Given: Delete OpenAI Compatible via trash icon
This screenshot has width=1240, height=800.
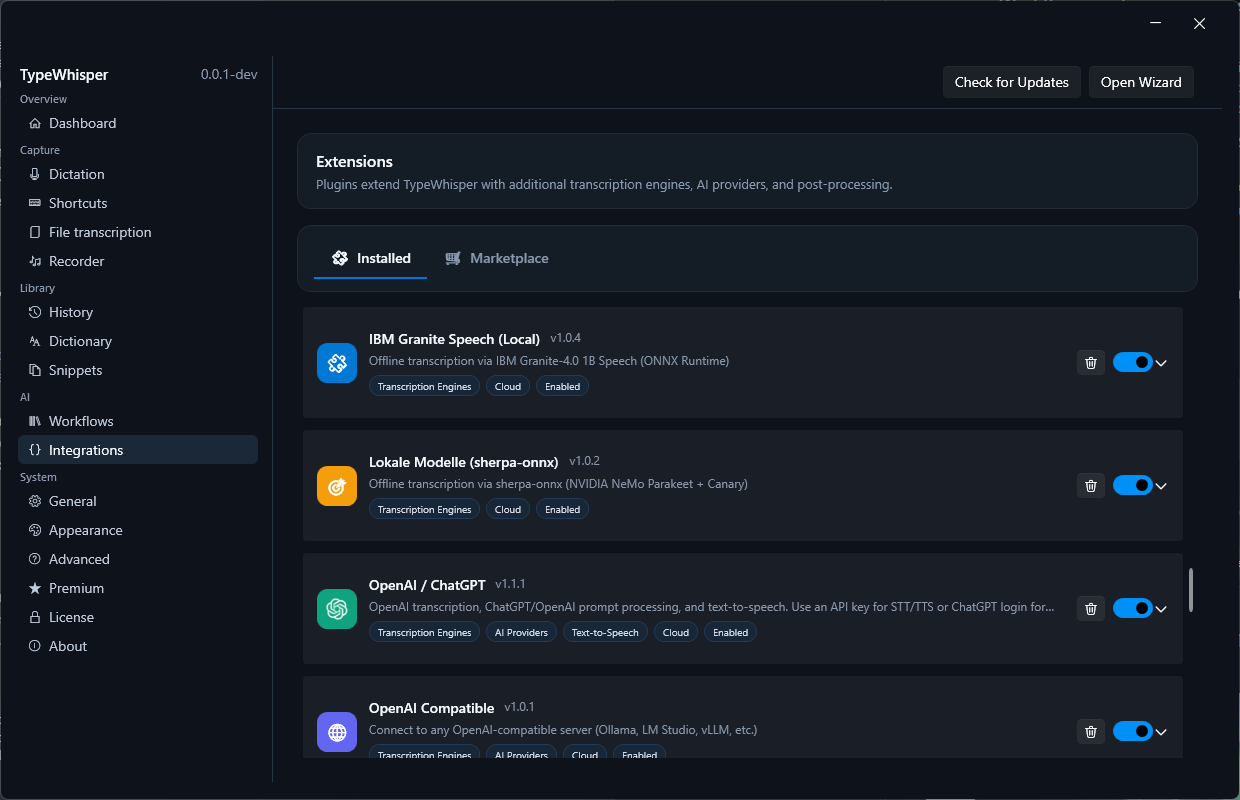Looking at the screenshot, I should pos(1091,731).
